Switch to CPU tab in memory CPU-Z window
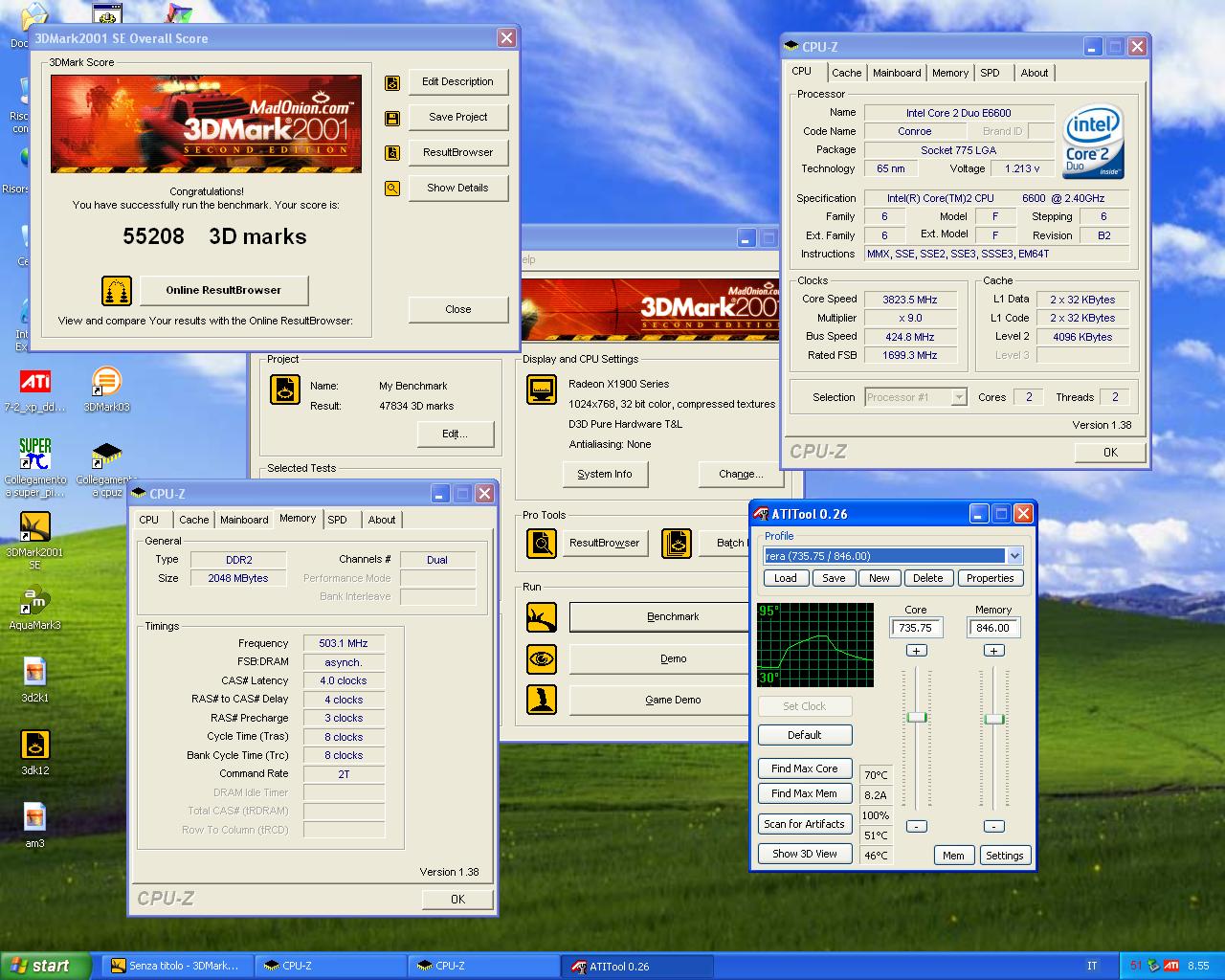Viewport: 1225px width, 980px height. coord(149,520)
